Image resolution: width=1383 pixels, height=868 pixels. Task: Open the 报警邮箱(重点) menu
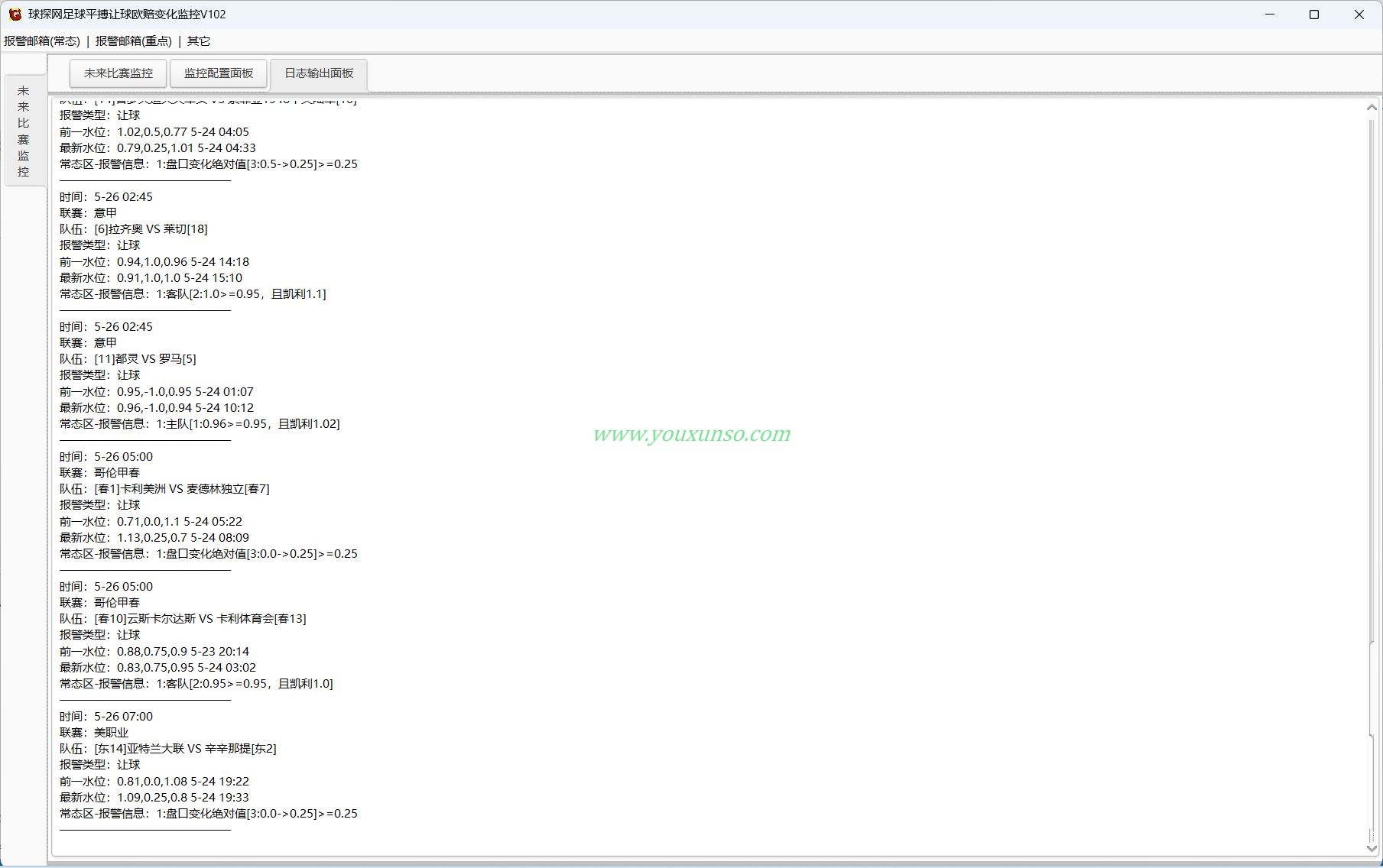[x=134, y=41]
